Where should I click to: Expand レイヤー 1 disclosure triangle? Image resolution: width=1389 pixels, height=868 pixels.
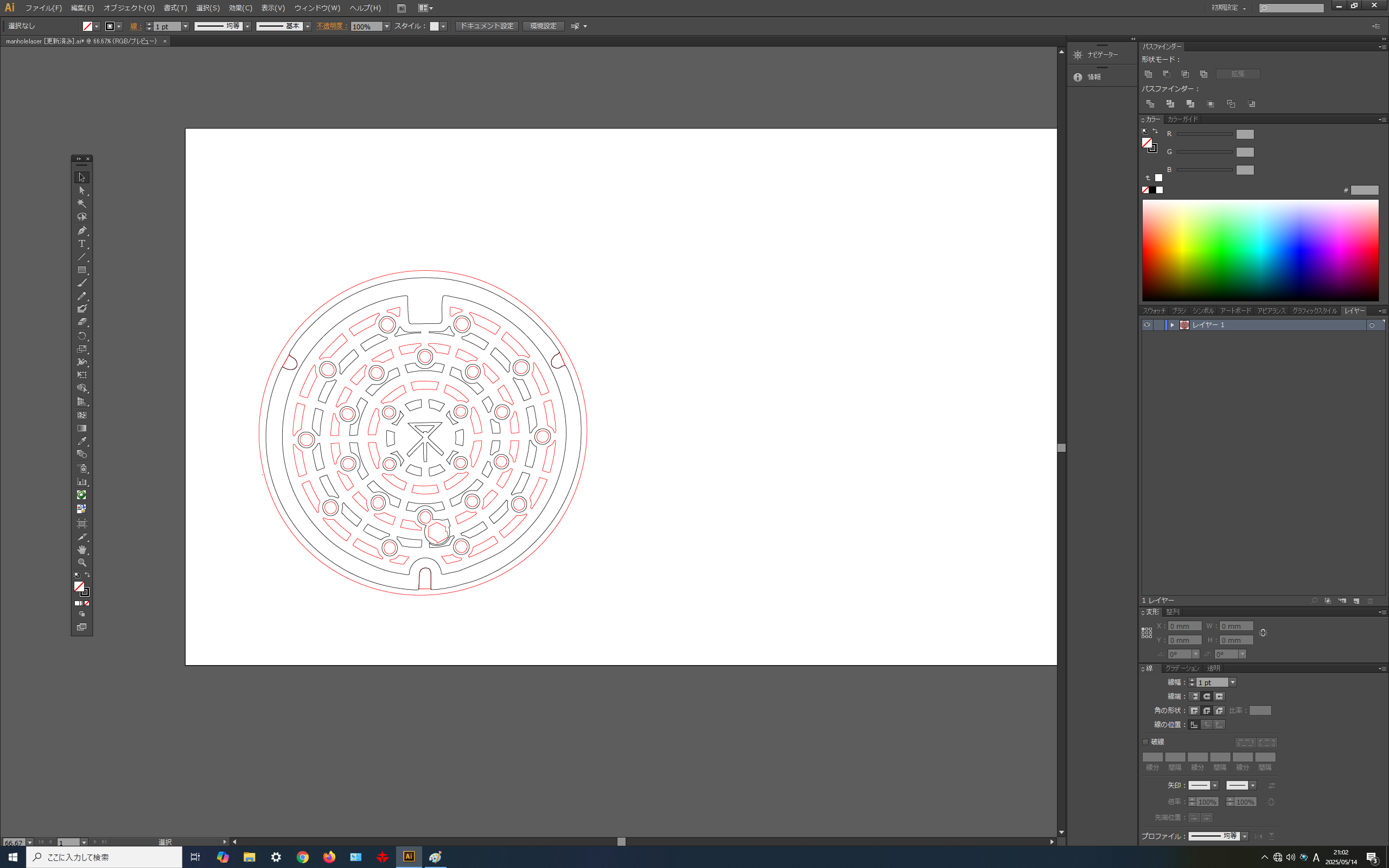click(x=1172, y=325)
